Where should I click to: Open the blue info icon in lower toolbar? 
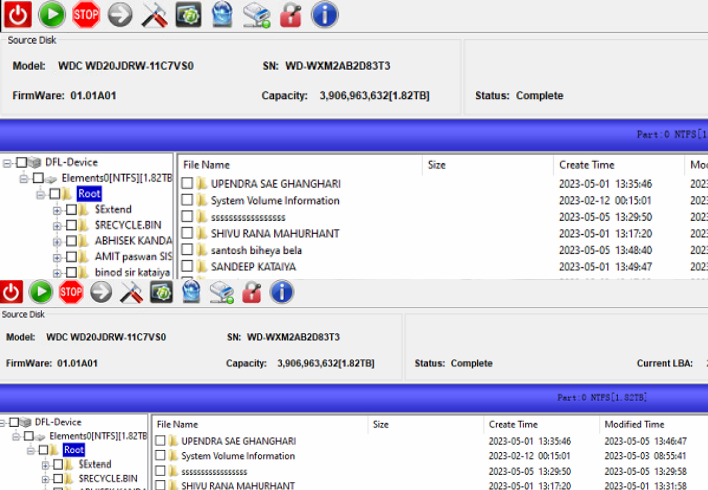pos(282,292)
